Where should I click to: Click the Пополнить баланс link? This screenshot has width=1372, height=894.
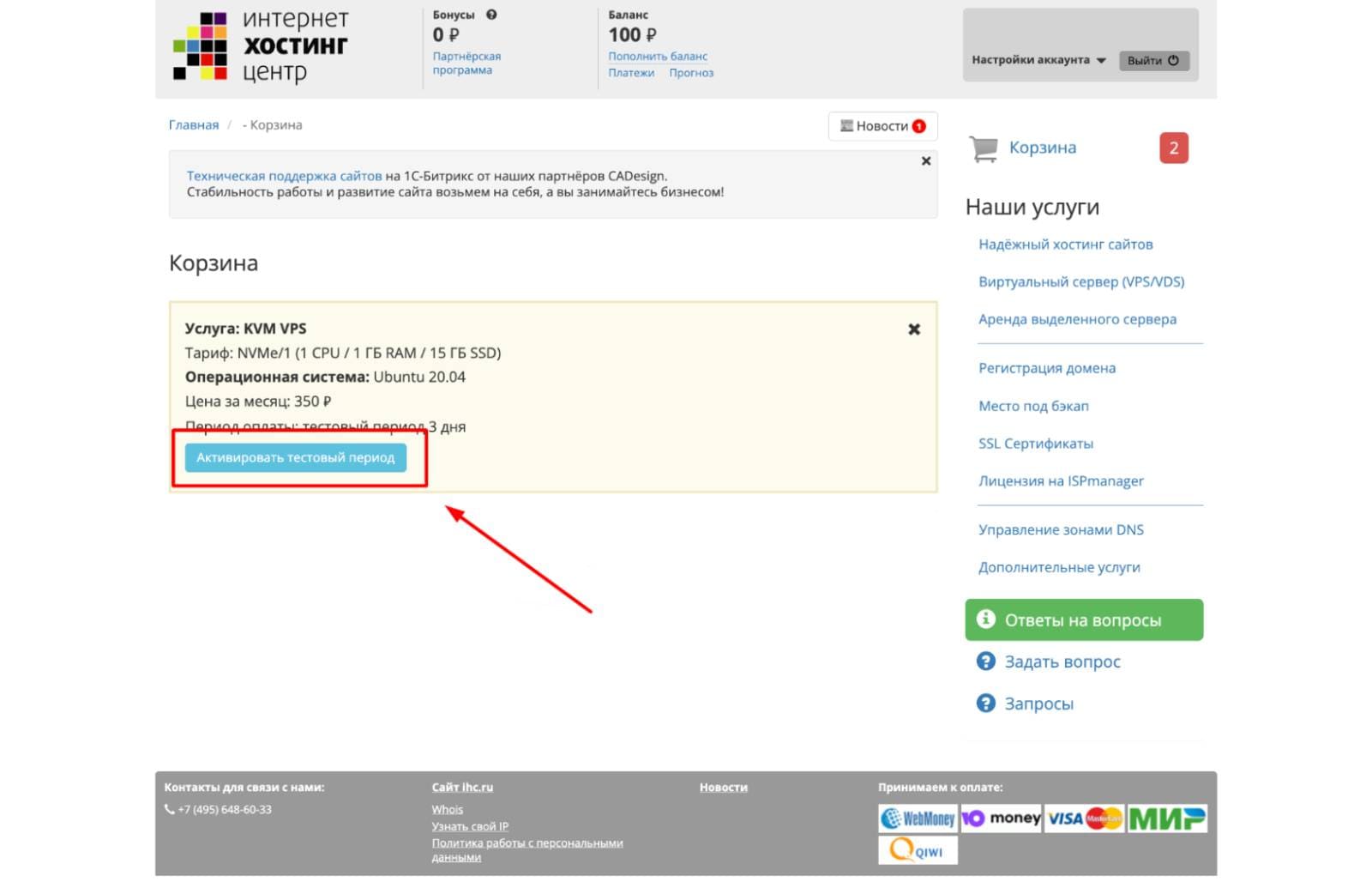pyautogui.click(x=658, y=57)
